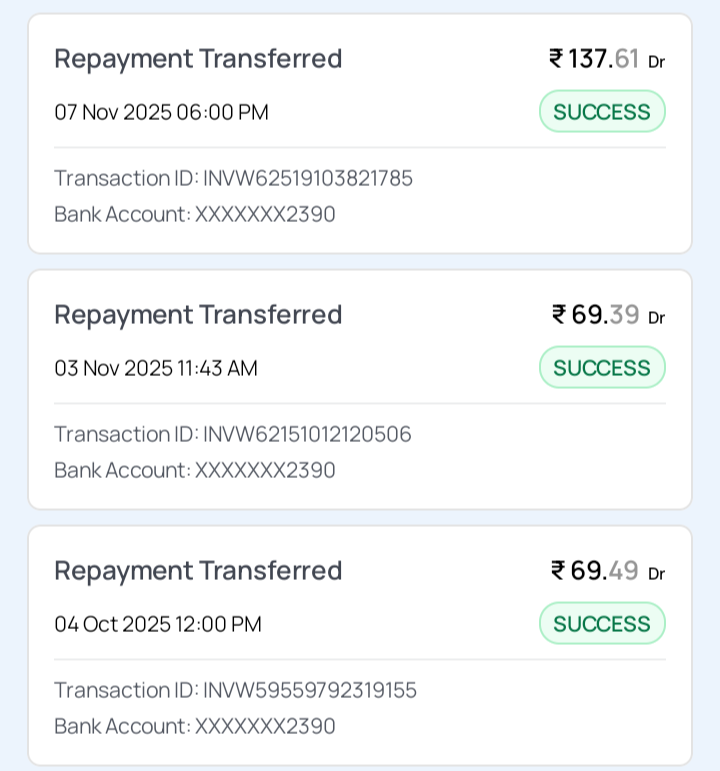Tap the ₹137.61 Dr amount
The image size is (720, 771).
[606, 59]
